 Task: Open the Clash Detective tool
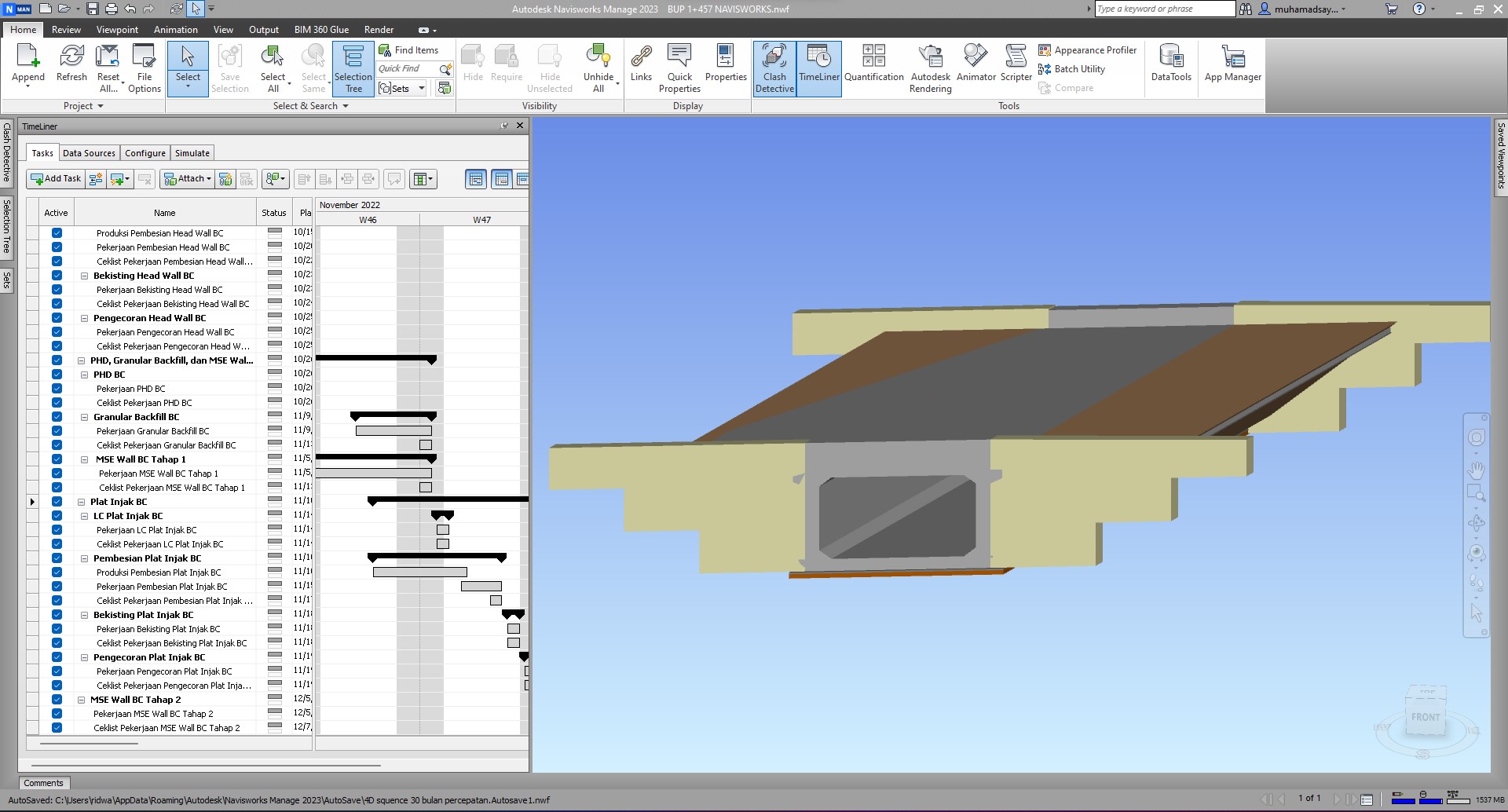(774, 68)
